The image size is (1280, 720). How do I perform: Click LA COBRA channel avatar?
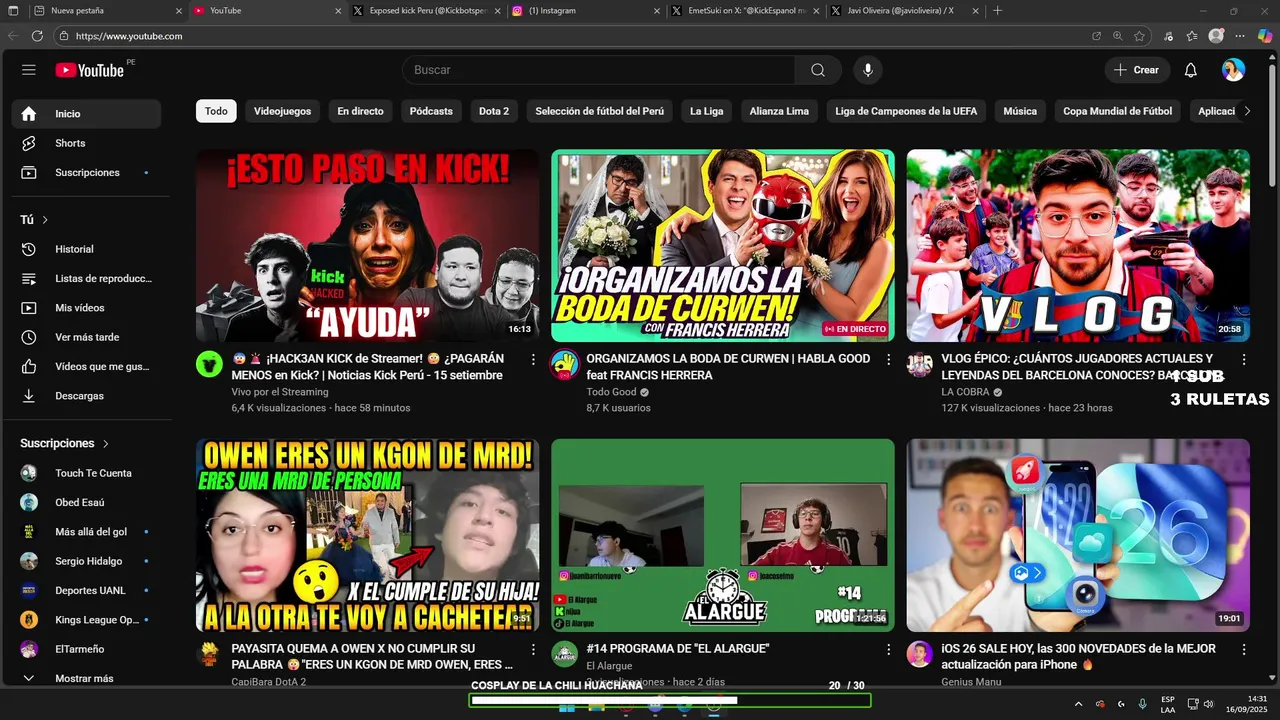tap(919, 364)
